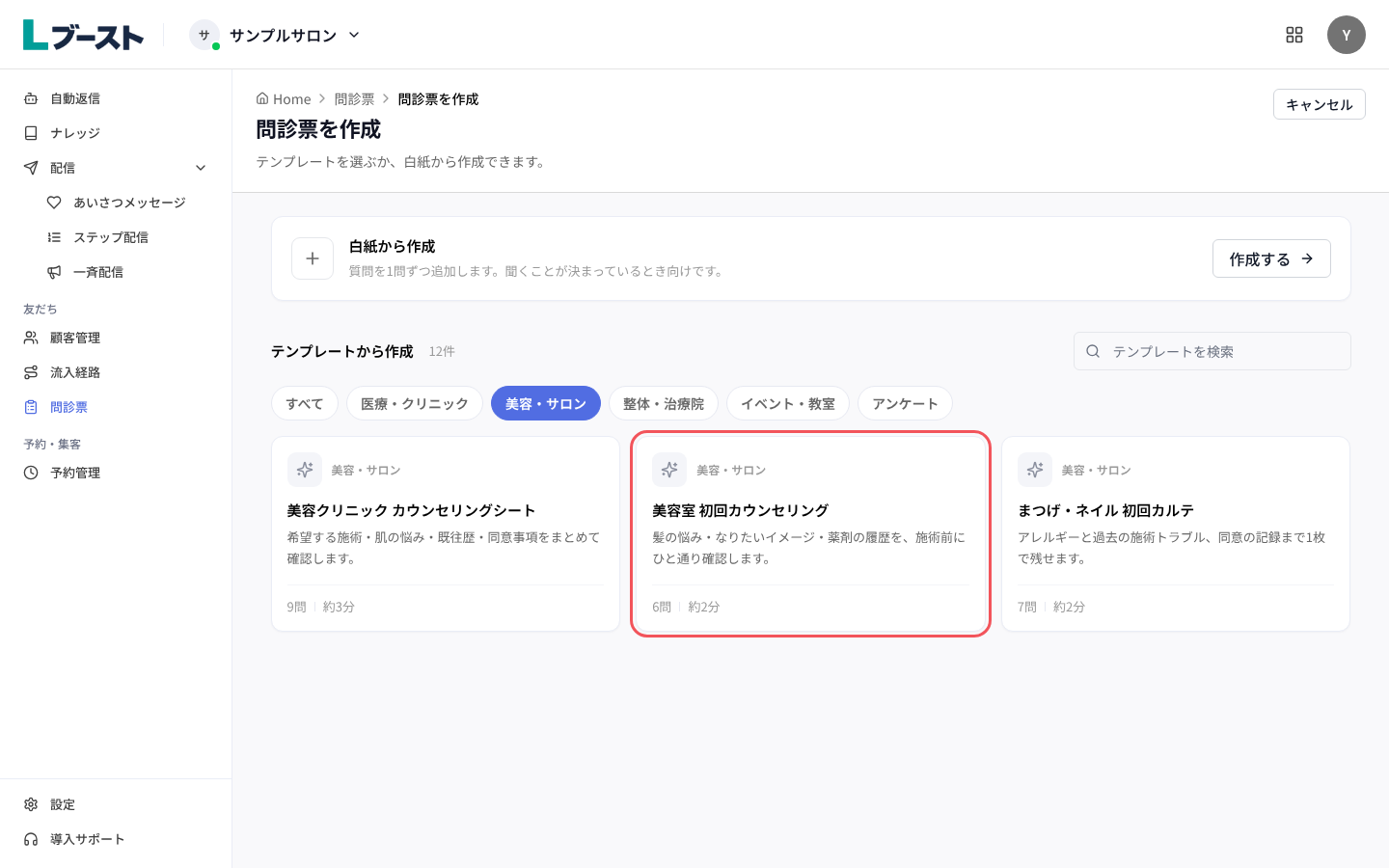Open 顧客管理 in the sidebar
The width and height of the screenshot is (1389, 868).
click(x=116, y=338)
